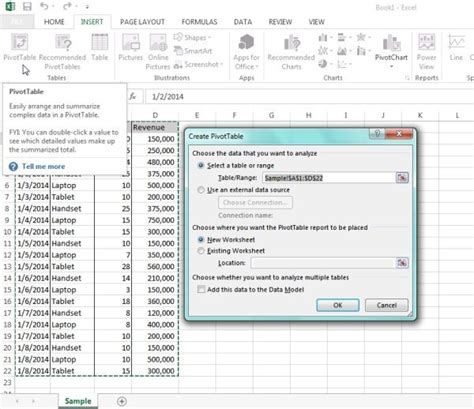Viewport: 474px width, 409px height.
Task: Click the Redo arrow icon
Action: tap(67, 6)
